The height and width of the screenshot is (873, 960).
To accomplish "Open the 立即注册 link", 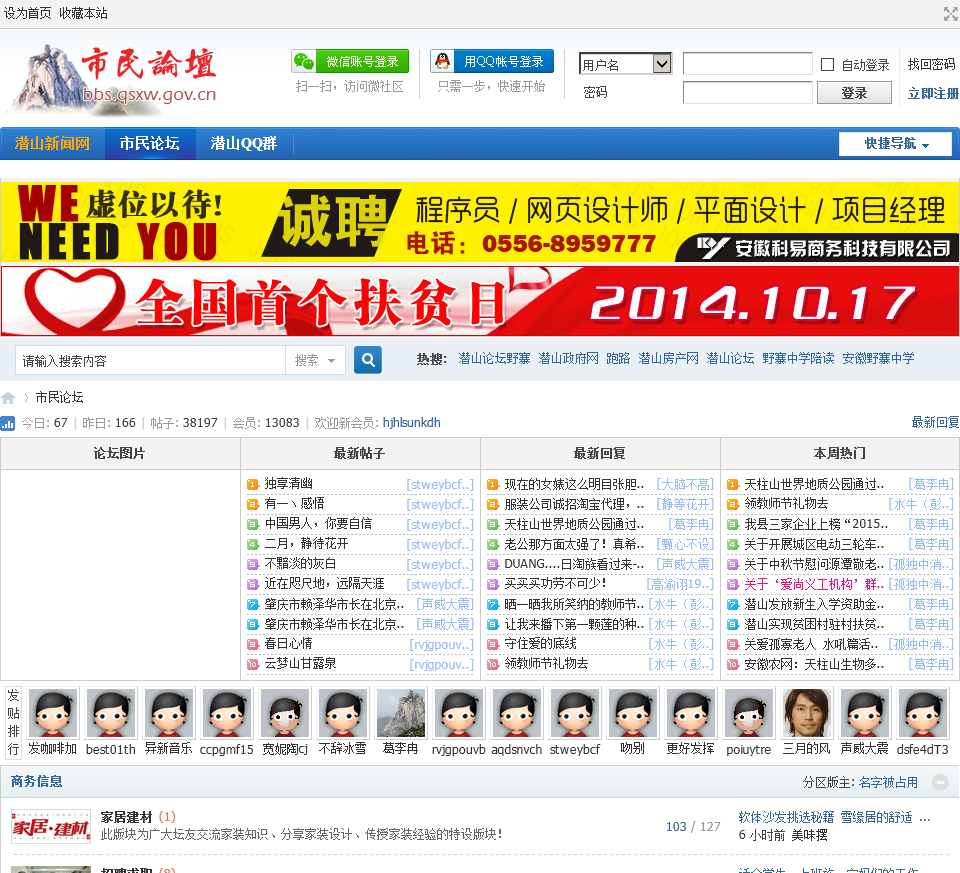I will tap(933, 93).
